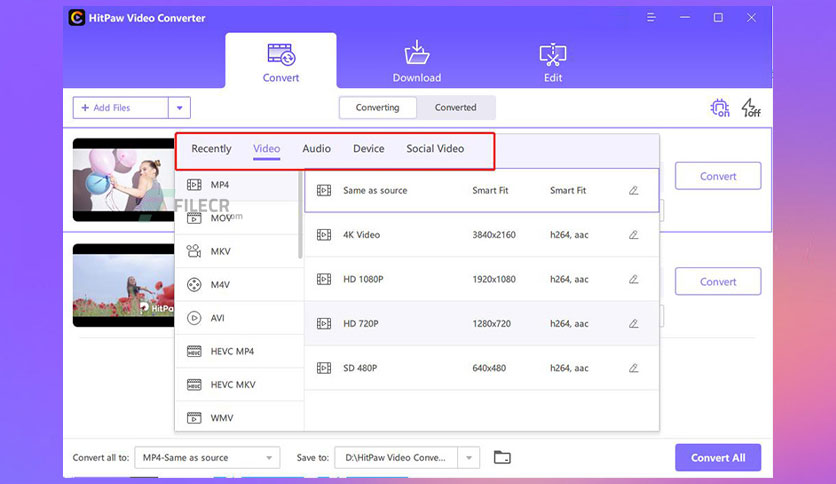Select the Social Video format tab

(435, 149)
